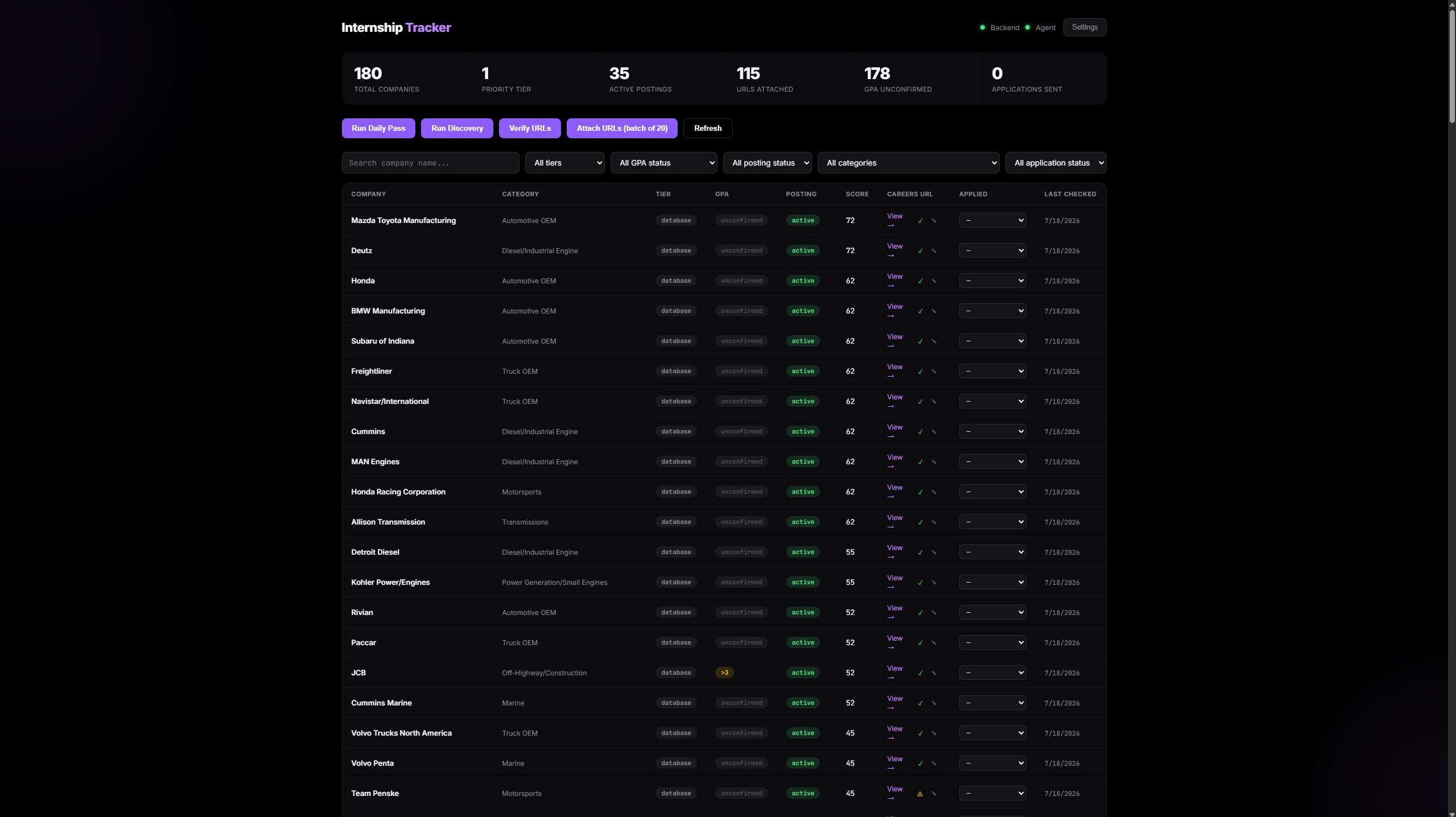Open the All application status dropdown

1055,163
